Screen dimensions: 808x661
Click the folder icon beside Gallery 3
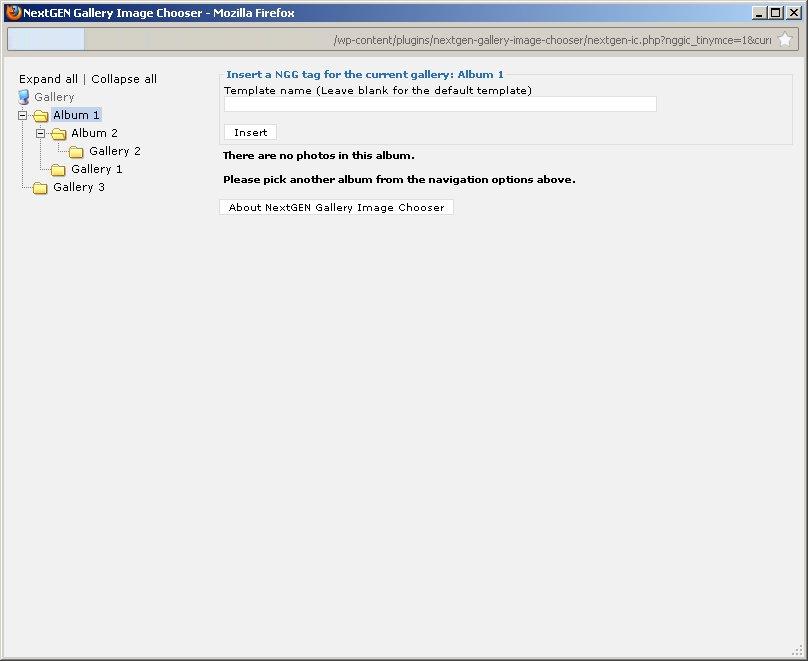coord(40,188)
